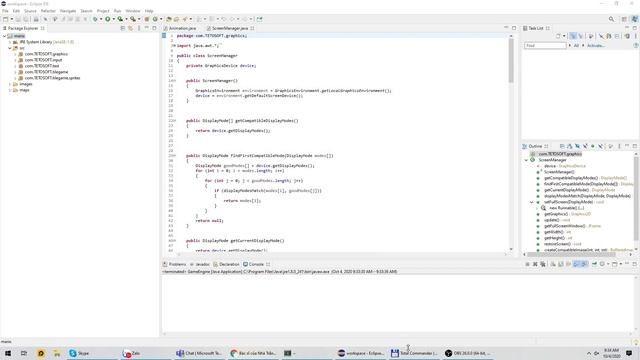This screenshot has width=640, height=360.
Task: Open the Package Explorer view menu
Action: coord(139,28)
